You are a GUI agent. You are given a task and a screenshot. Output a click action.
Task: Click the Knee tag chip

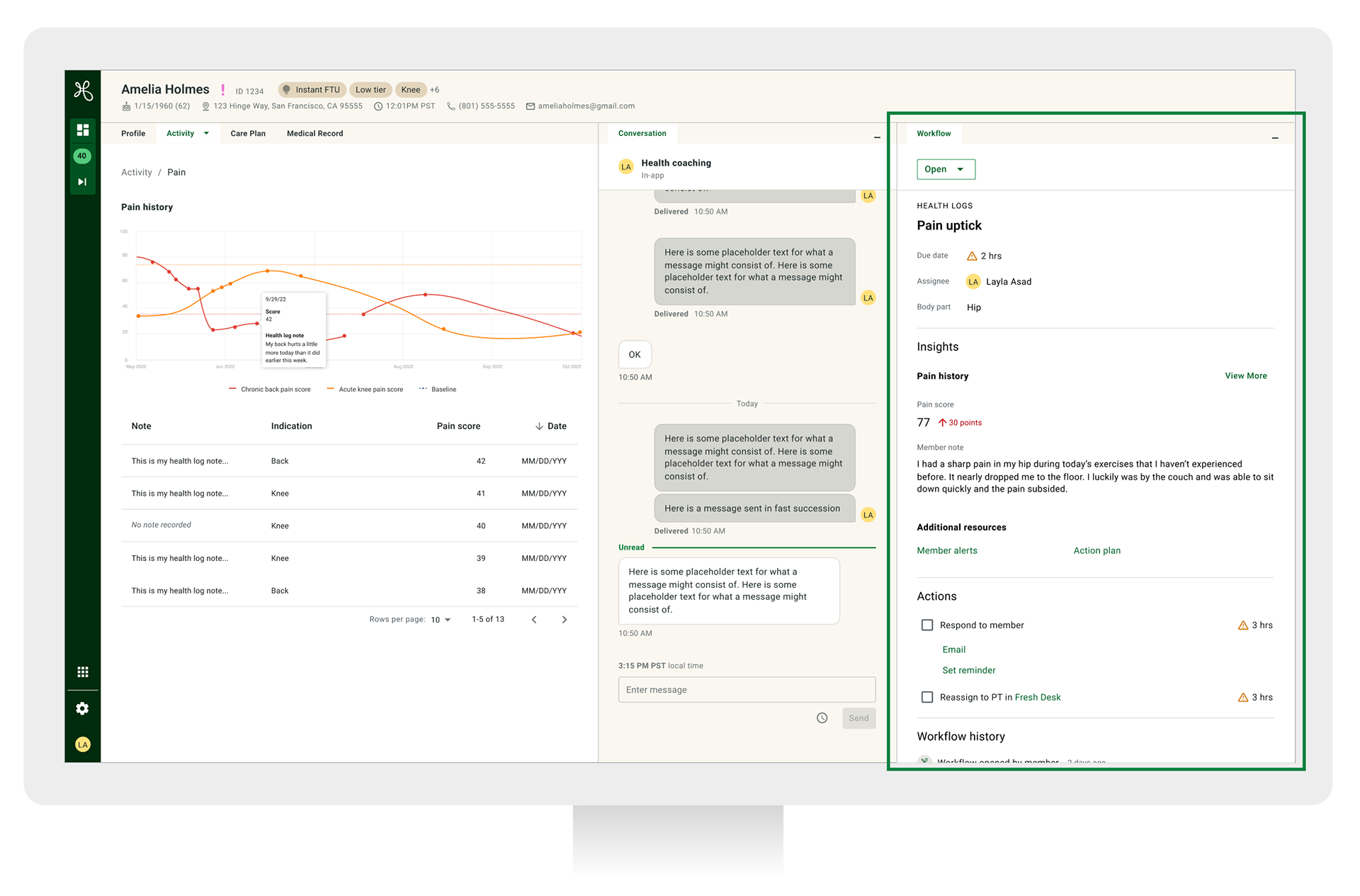[411, 90]
